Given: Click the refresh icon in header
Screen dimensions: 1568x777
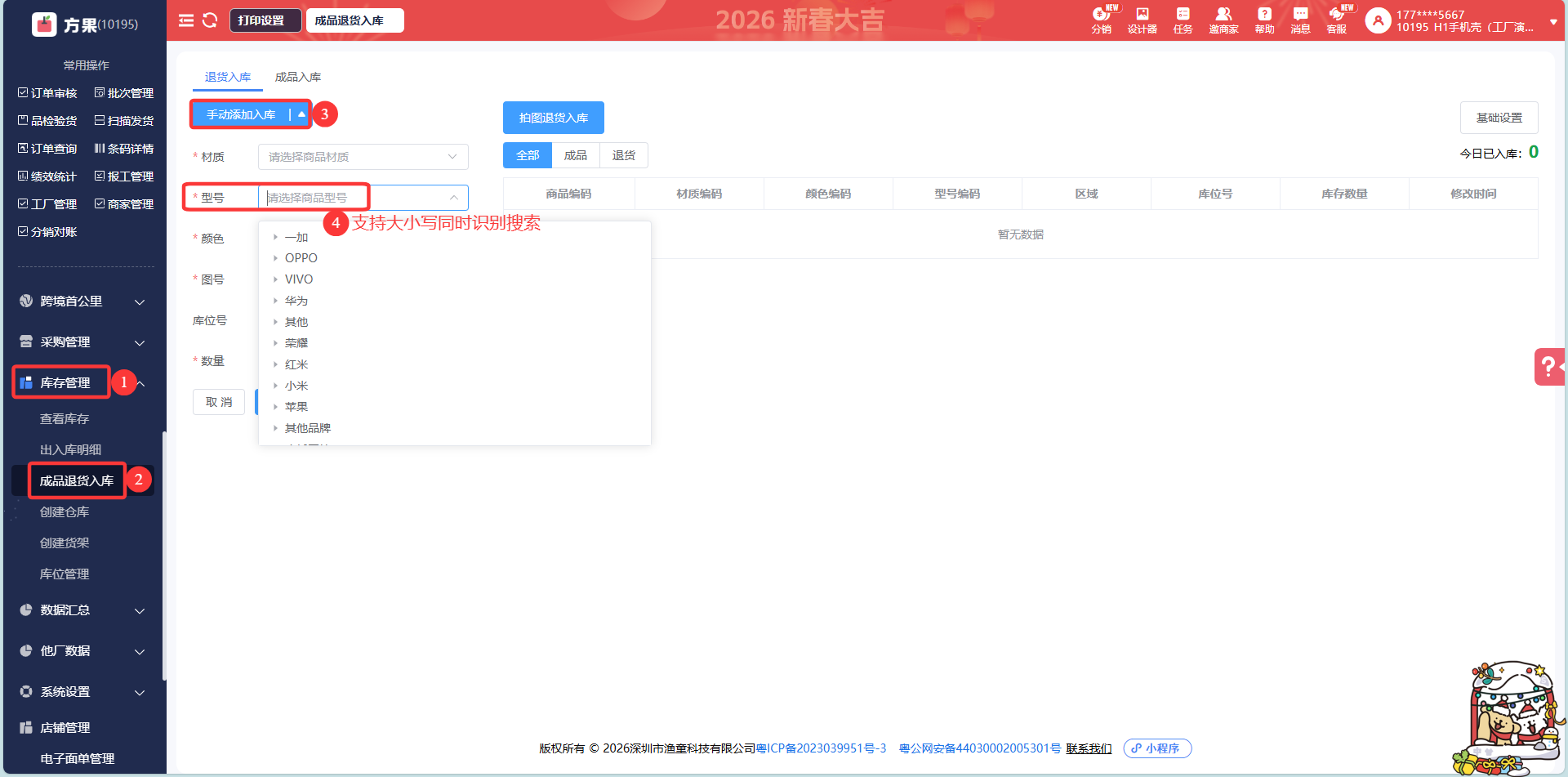Looking at the screenshot, I should (210, 20).
